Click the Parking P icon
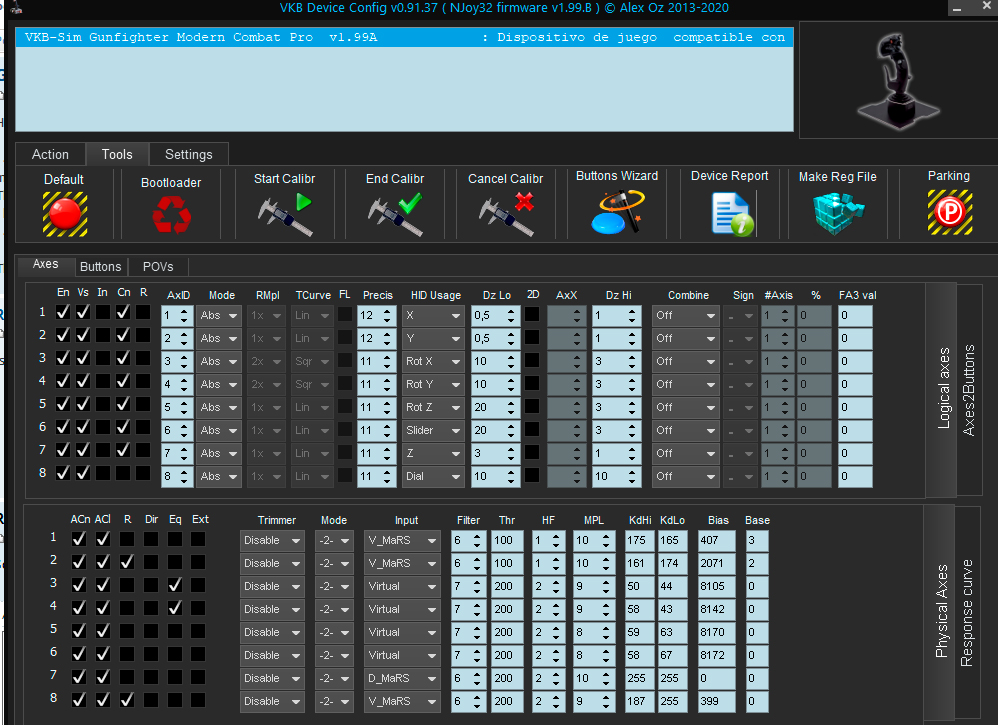Image resolution: width=998 pixels, height=725 pixels. (x=950, y=213)
